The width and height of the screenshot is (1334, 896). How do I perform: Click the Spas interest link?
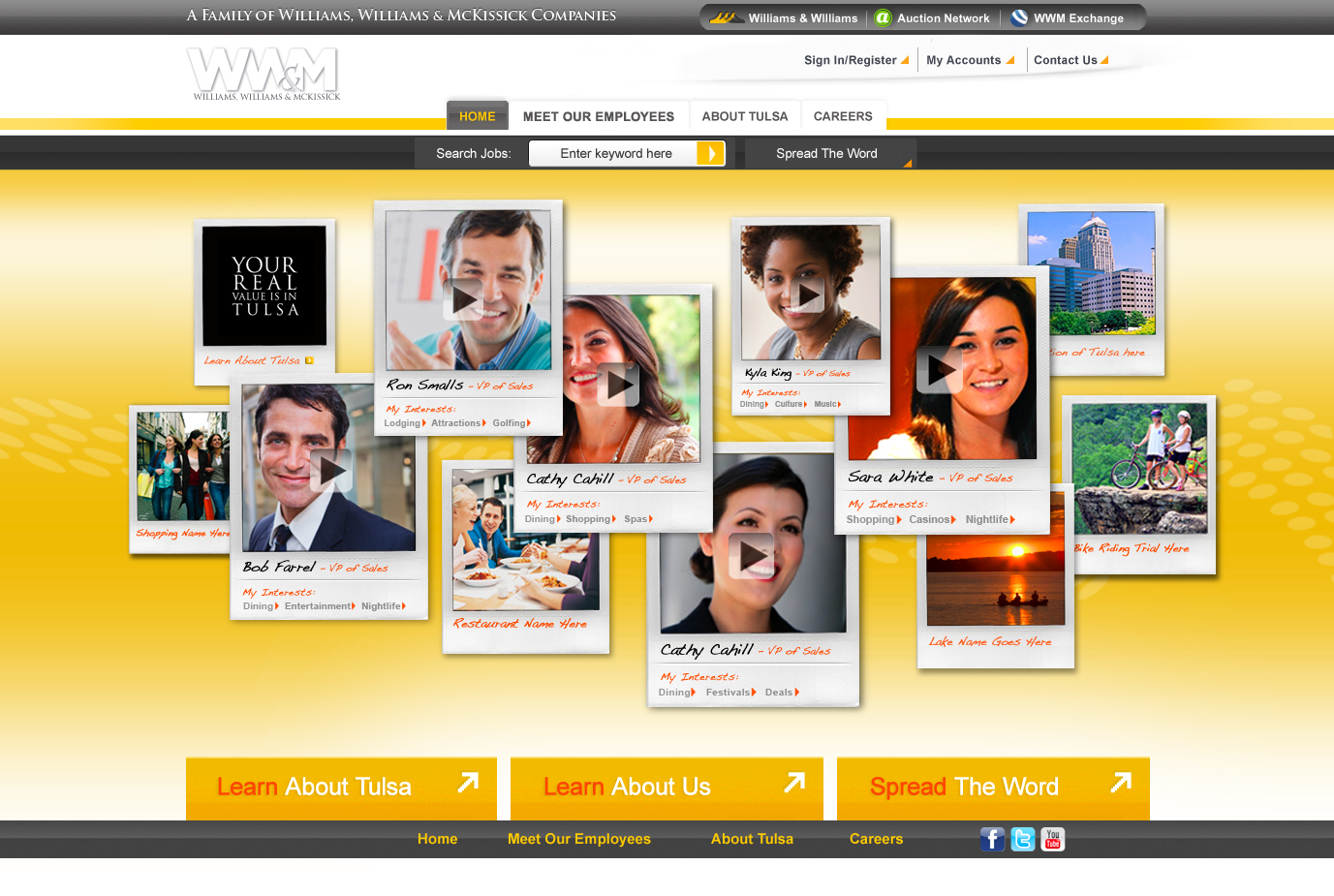638,519
